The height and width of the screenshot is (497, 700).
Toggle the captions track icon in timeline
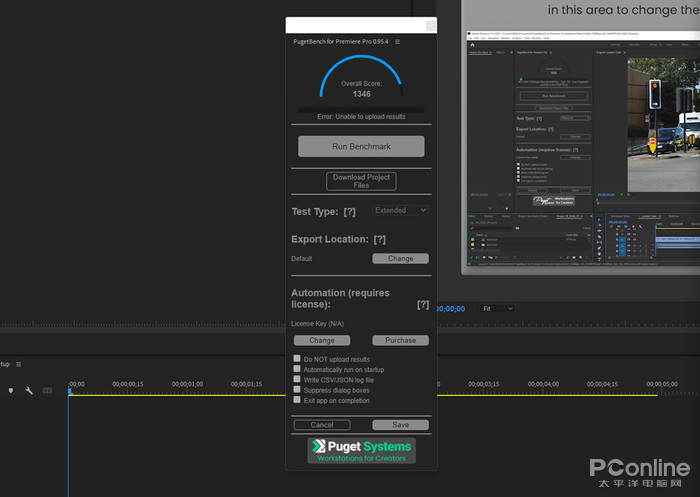47,391
